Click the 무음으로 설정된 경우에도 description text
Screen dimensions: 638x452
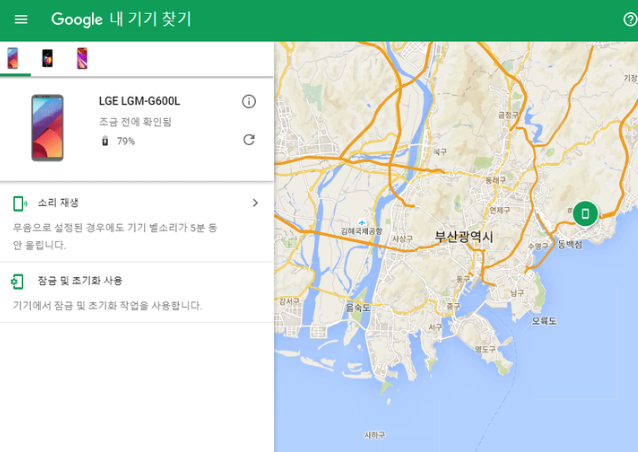coord(115,236)
